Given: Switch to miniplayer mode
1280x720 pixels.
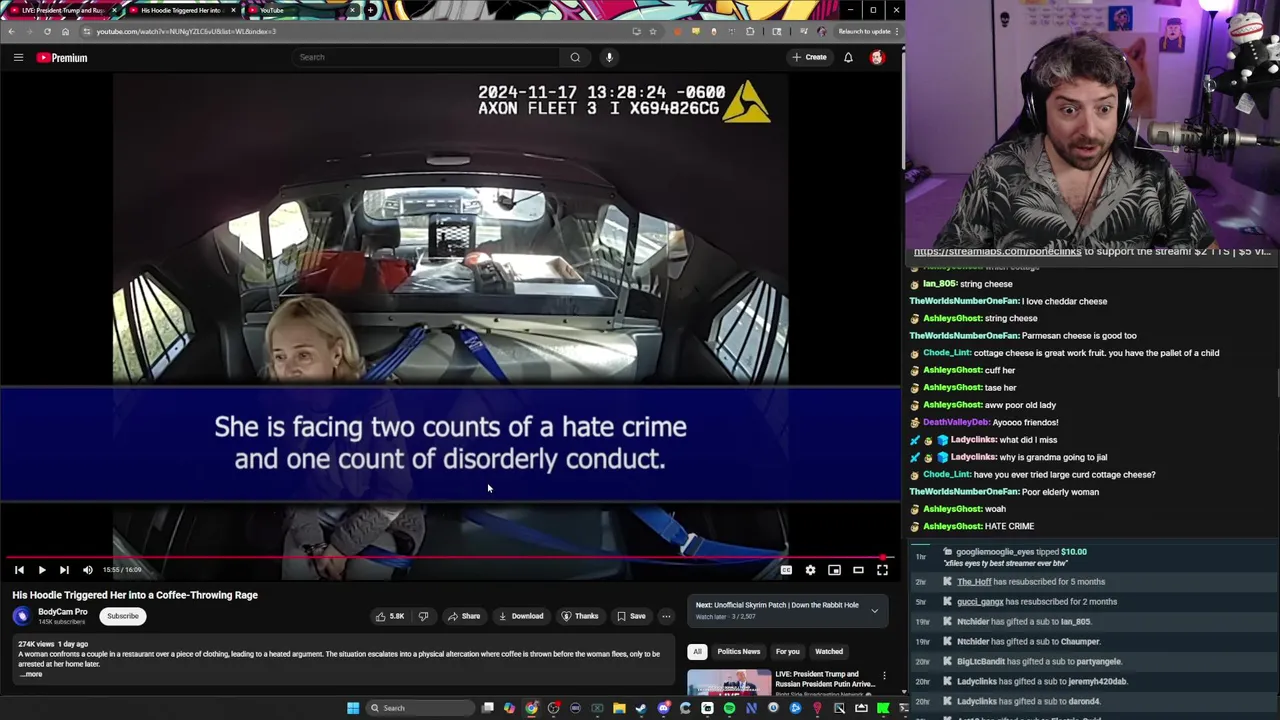Looking at the screenshot, I should (x=834, y=570).
